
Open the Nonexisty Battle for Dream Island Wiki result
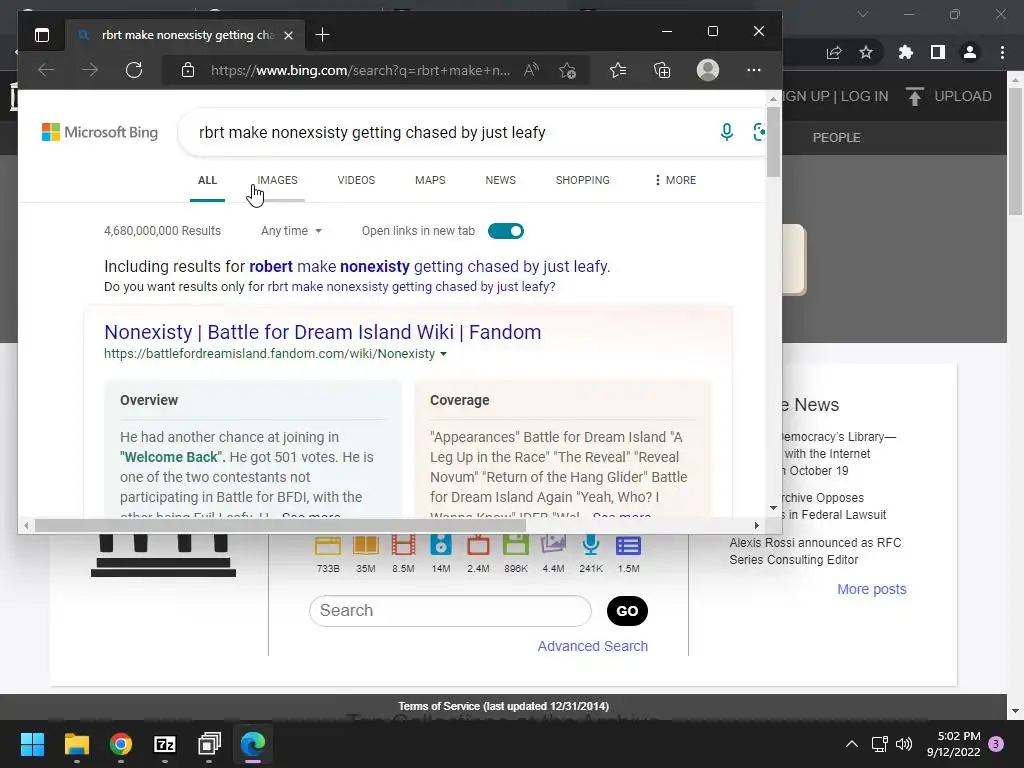click(x=323, y=332)
